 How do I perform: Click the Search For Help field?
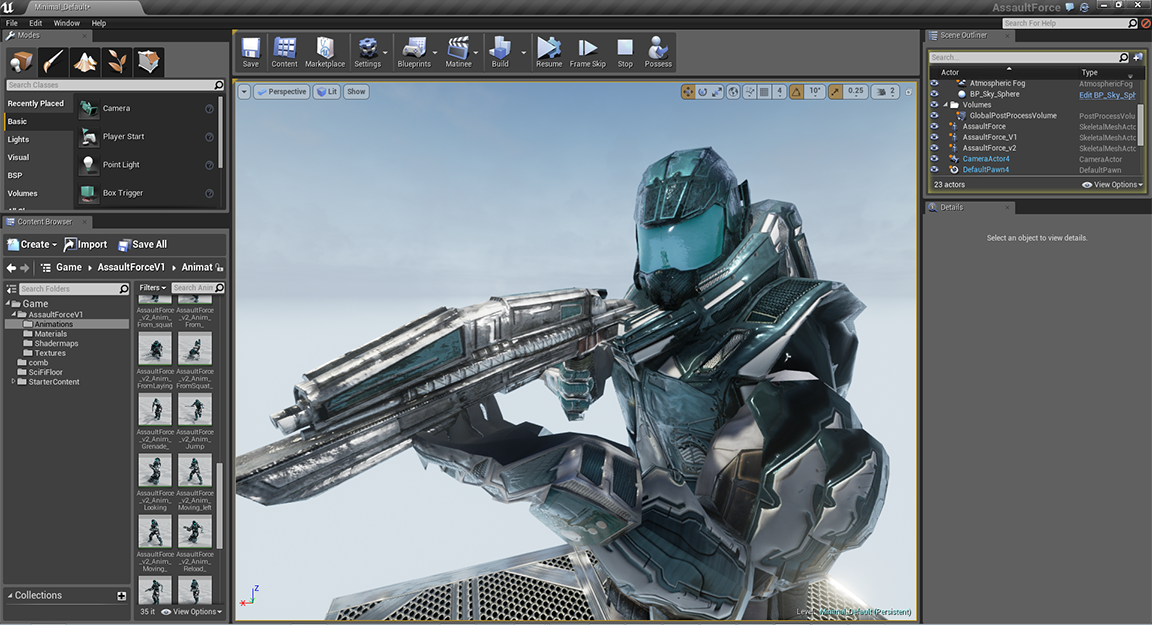point(1070,24)
